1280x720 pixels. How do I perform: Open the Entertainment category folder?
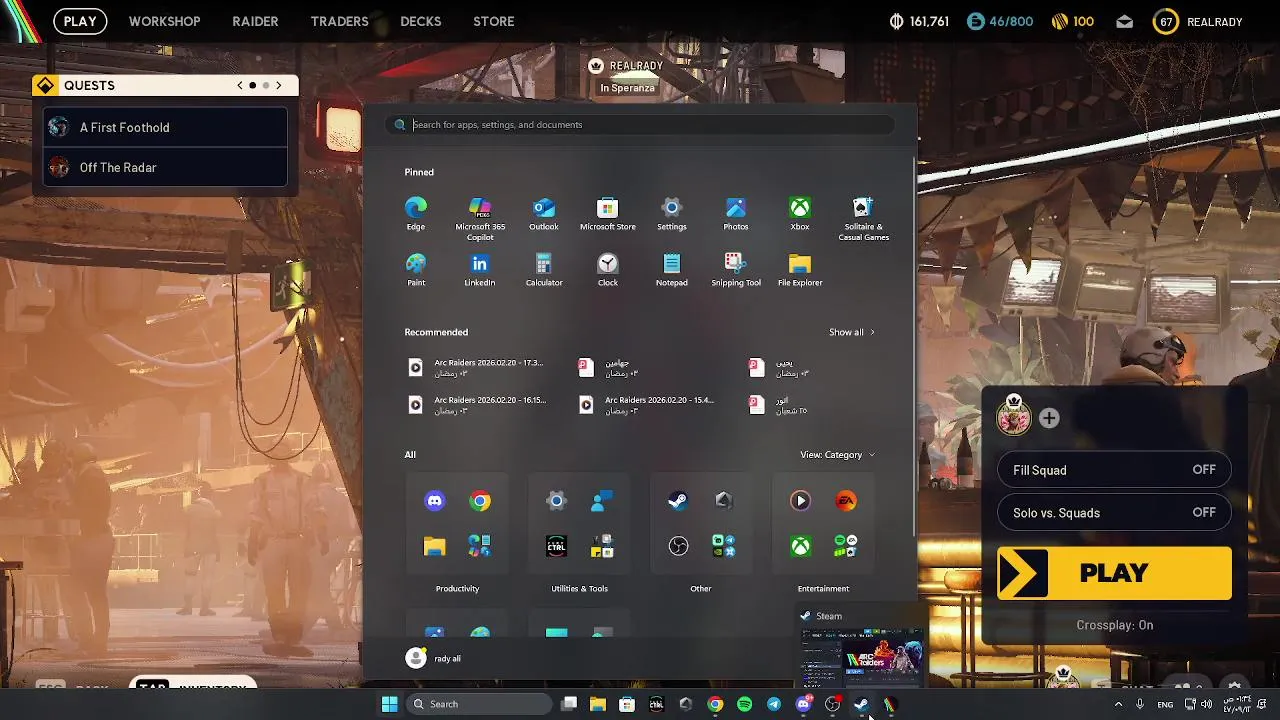click(x=823, y=589)
